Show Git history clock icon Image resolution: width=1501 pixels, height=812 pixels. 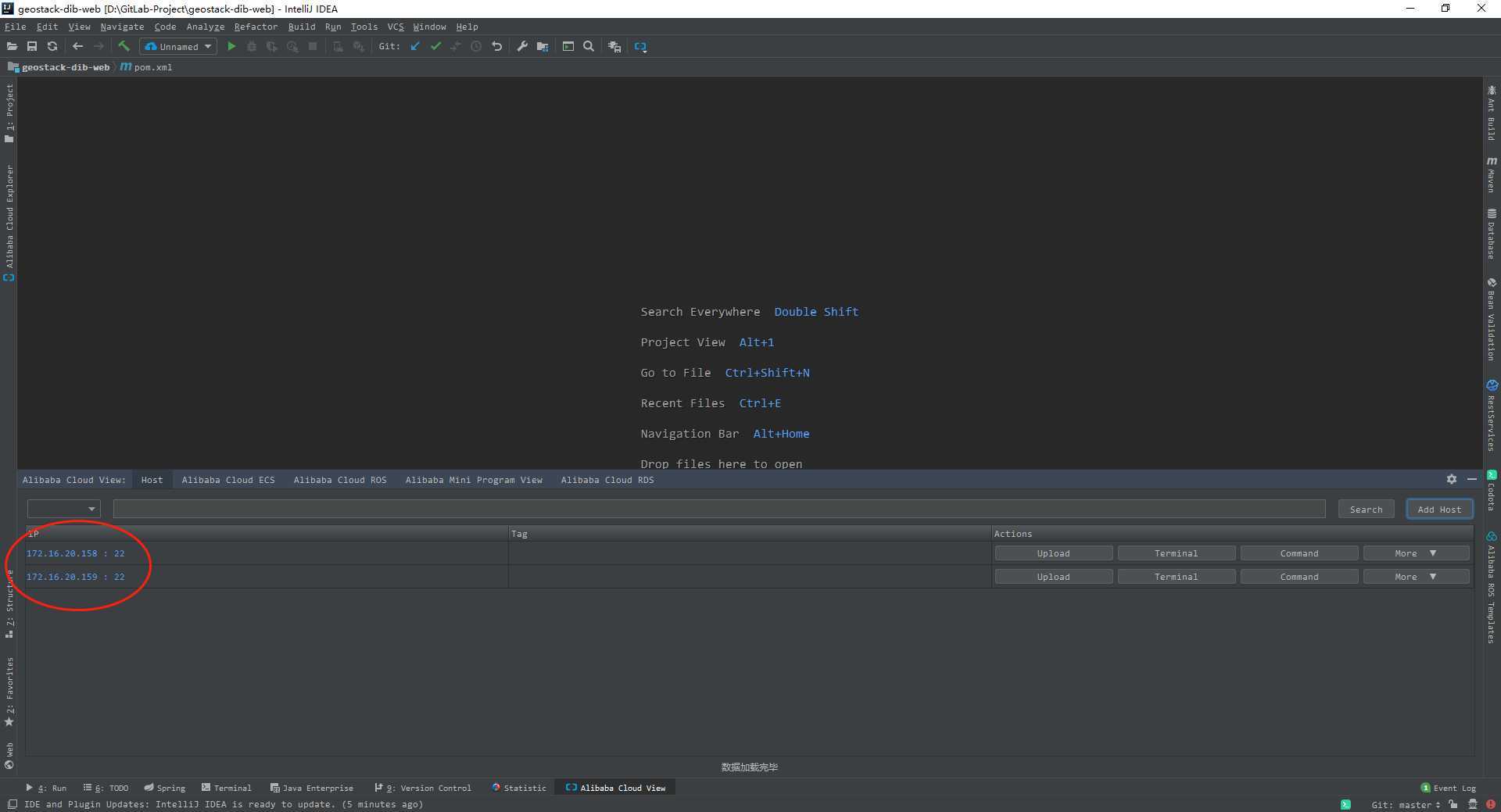click(x=475, y=47)
